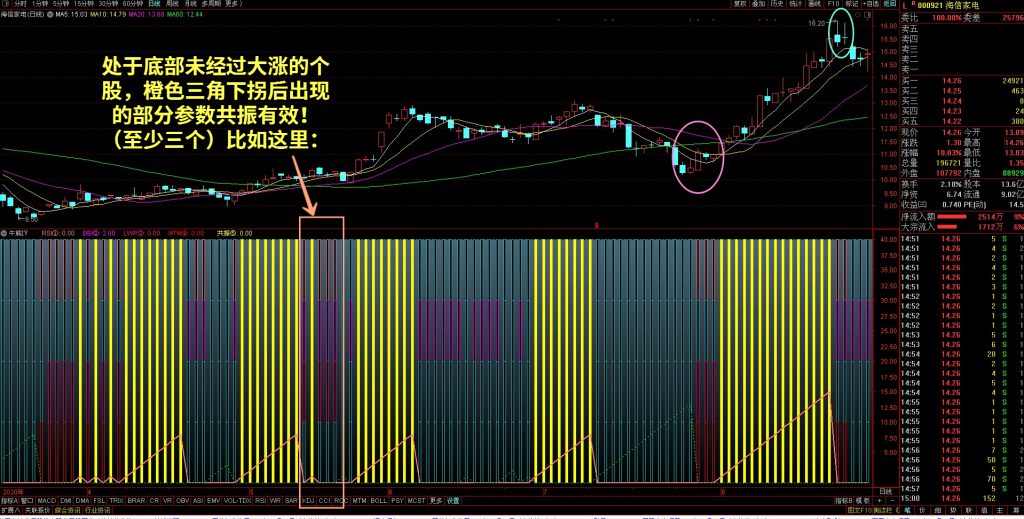This screenshot has width=1024, height=519.
Task: Click the 返回 back button
Action: (891, 4)
